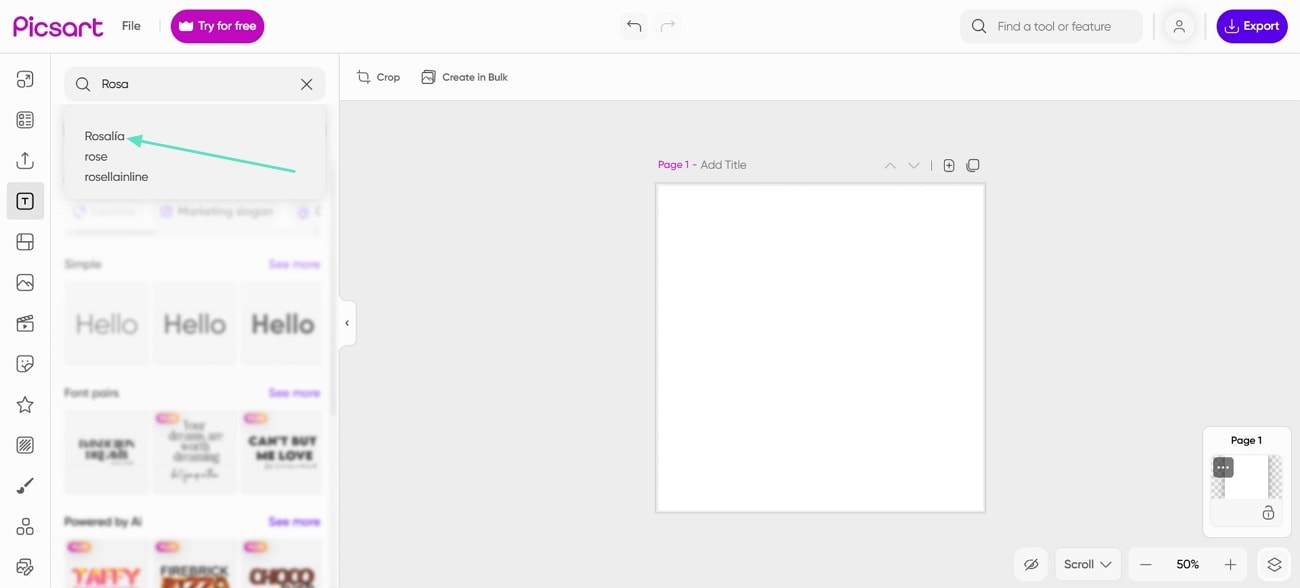Open the Stickers panel in the sidebar
1300x588 pixels.
(x=25, y=363)
